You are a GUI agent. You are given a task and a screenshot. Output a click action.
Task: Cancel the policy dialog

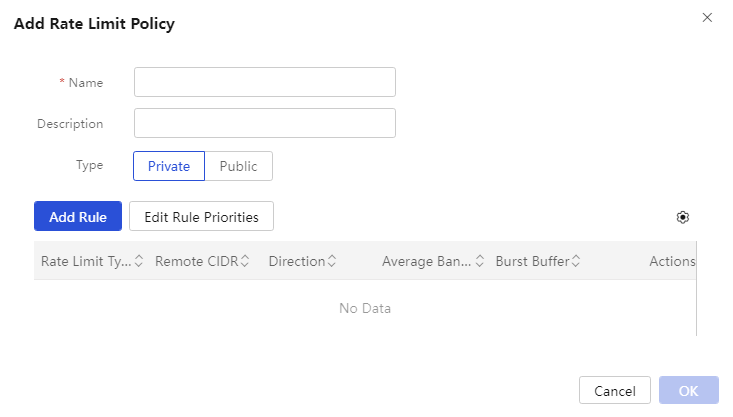(615, 390)
